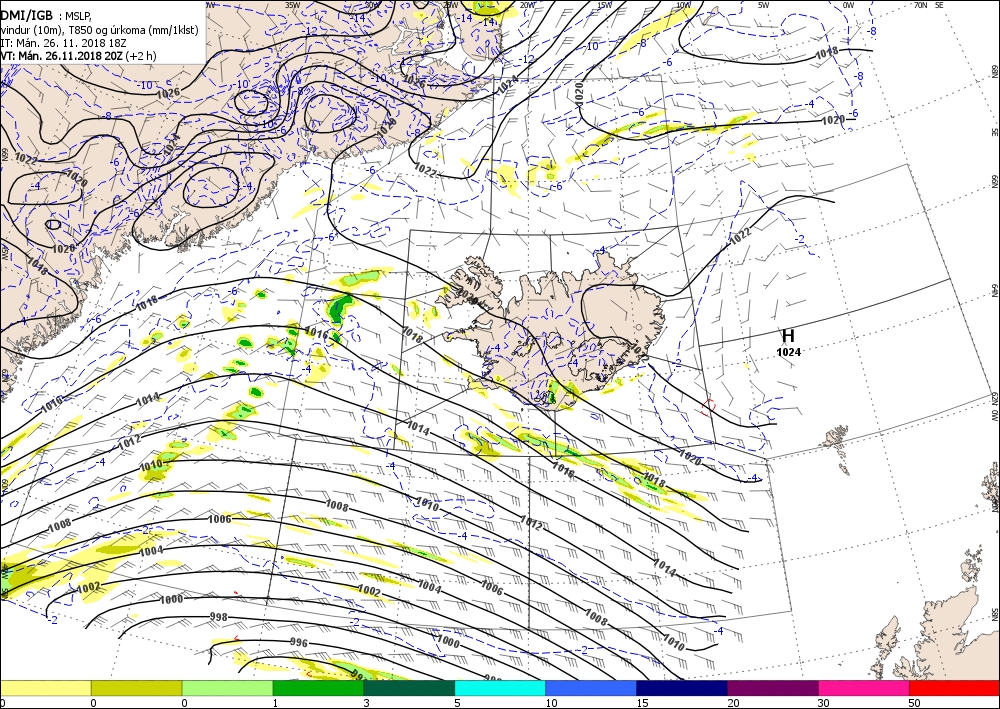1000x709 pixels.
Task: Click the VT valid time line
Action: pyautogui.click(x=78, y=55)
